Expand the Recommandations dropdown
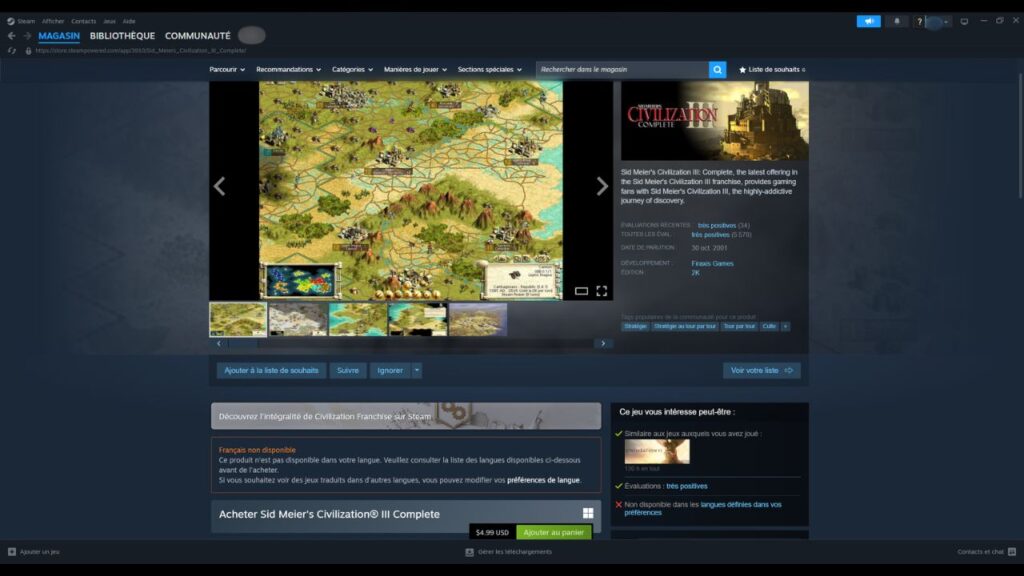This screenshot has height=576, width=1024. [x=288, y=69]
